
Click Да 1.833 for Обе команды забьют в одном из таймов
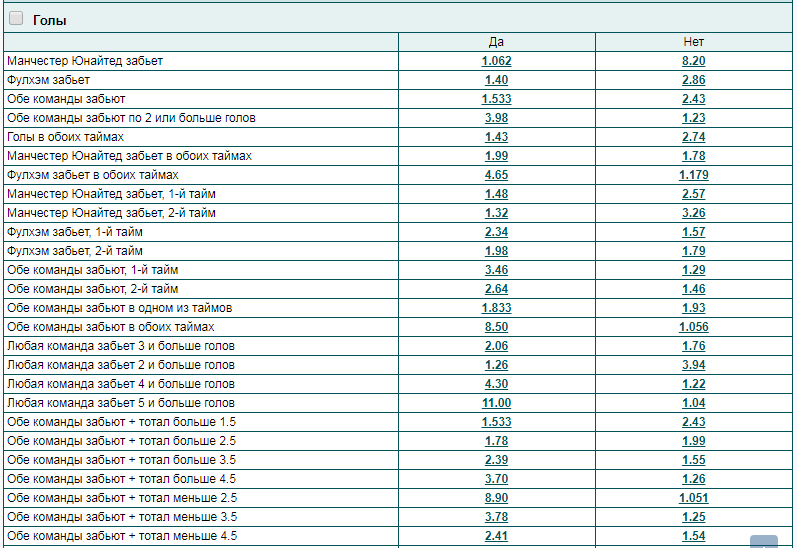tap(496, 308)
